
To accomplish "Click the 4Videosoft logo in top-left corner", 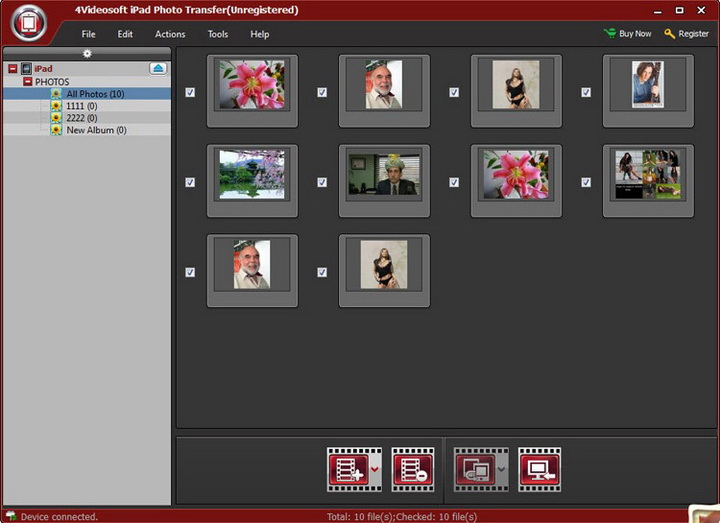I will (30, 24).
